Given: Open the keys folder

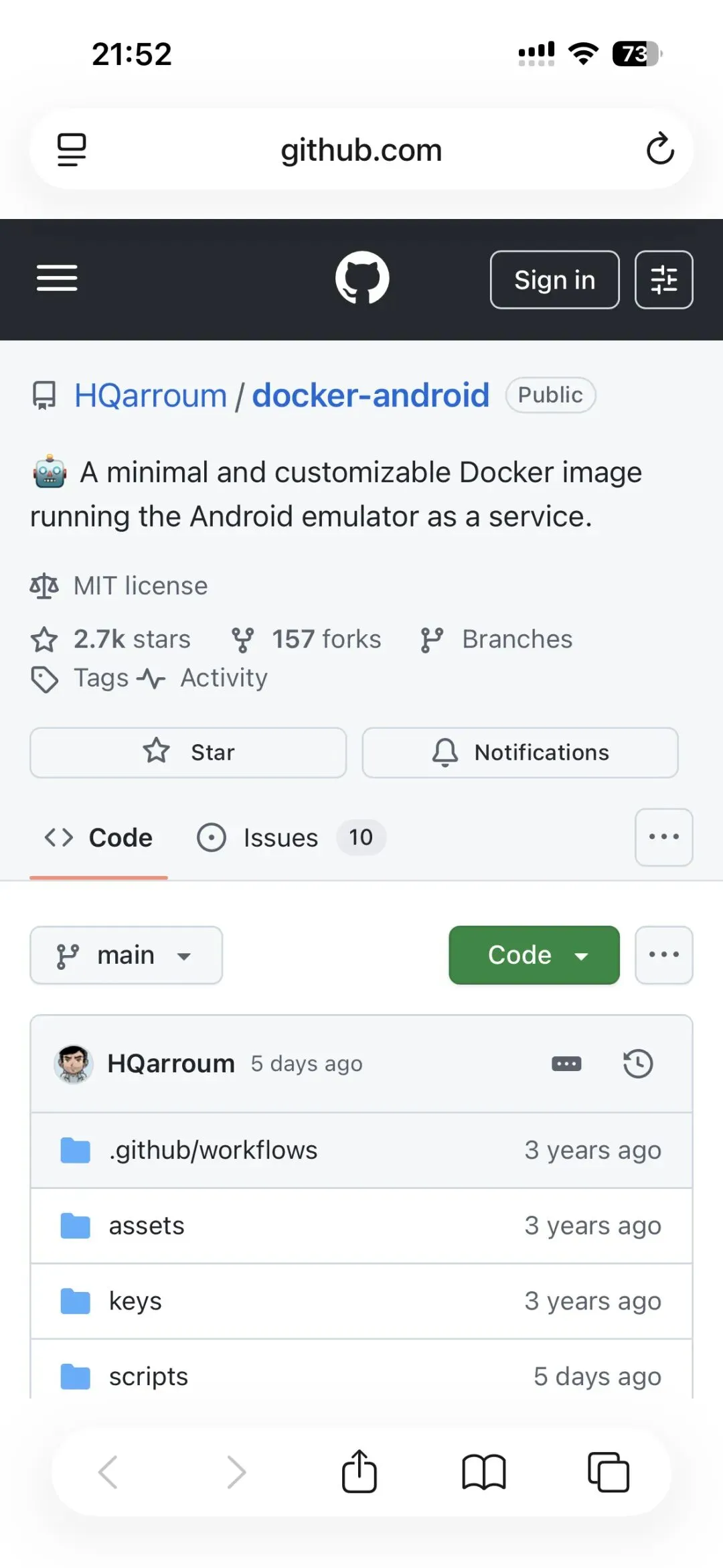Looking at the screenshot, I should 135,1301.
